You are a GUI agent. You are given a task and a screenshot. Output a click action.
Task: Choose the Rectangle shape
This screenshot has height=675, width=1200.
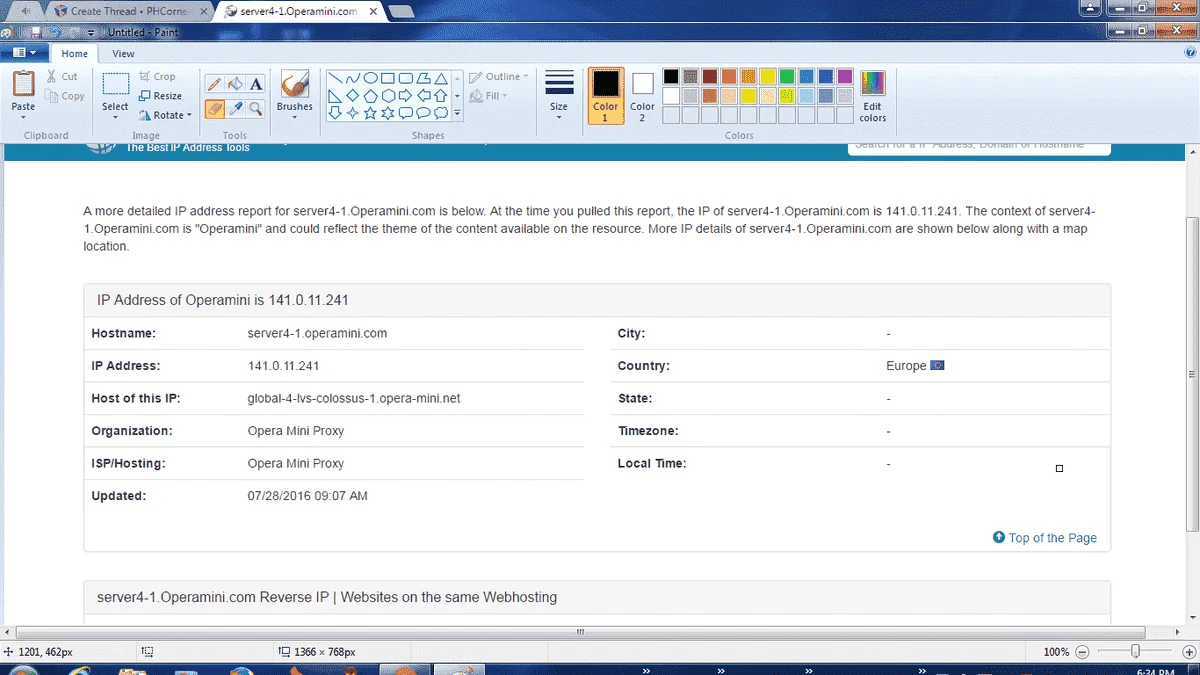(x=387, y=78)
